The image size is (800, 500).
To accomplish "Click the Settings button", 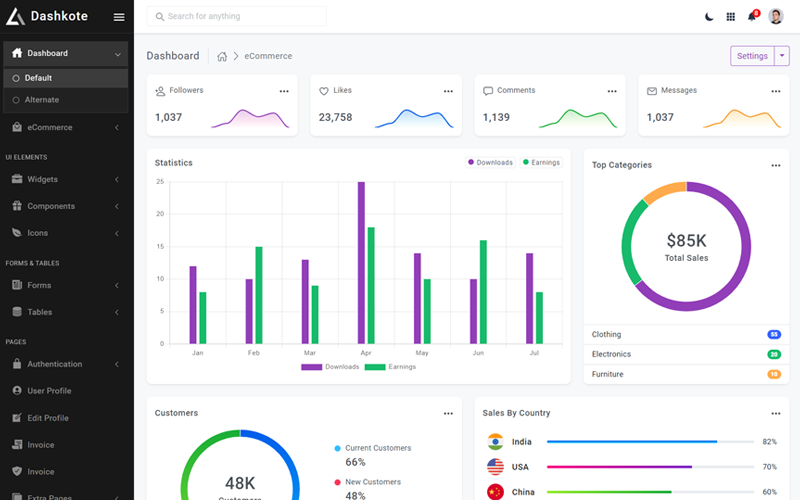I will coord(752,56).
